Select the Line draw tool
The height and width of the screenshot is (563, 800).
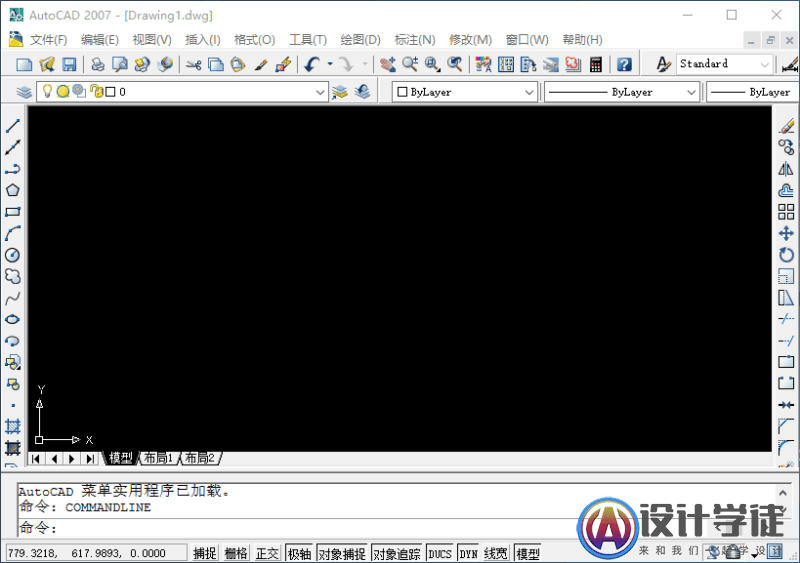(x=13, y=126)
